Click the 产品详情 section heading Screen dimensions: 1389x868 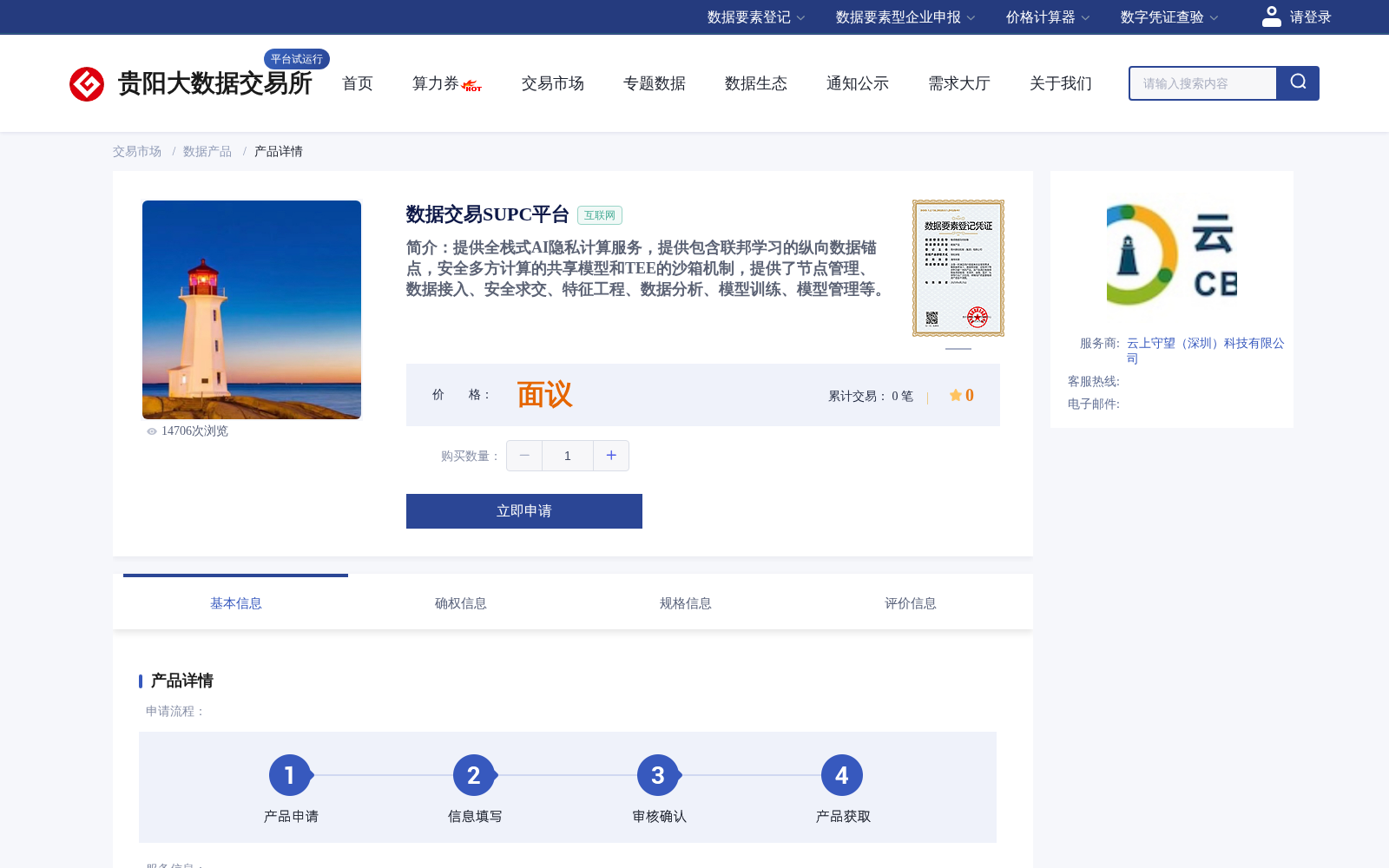click(182, 681)
